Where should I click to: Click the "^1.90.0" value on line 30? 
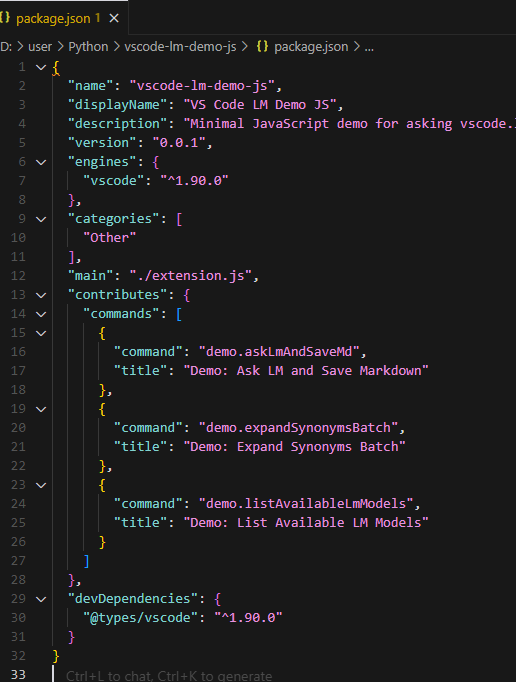point(248,618)
